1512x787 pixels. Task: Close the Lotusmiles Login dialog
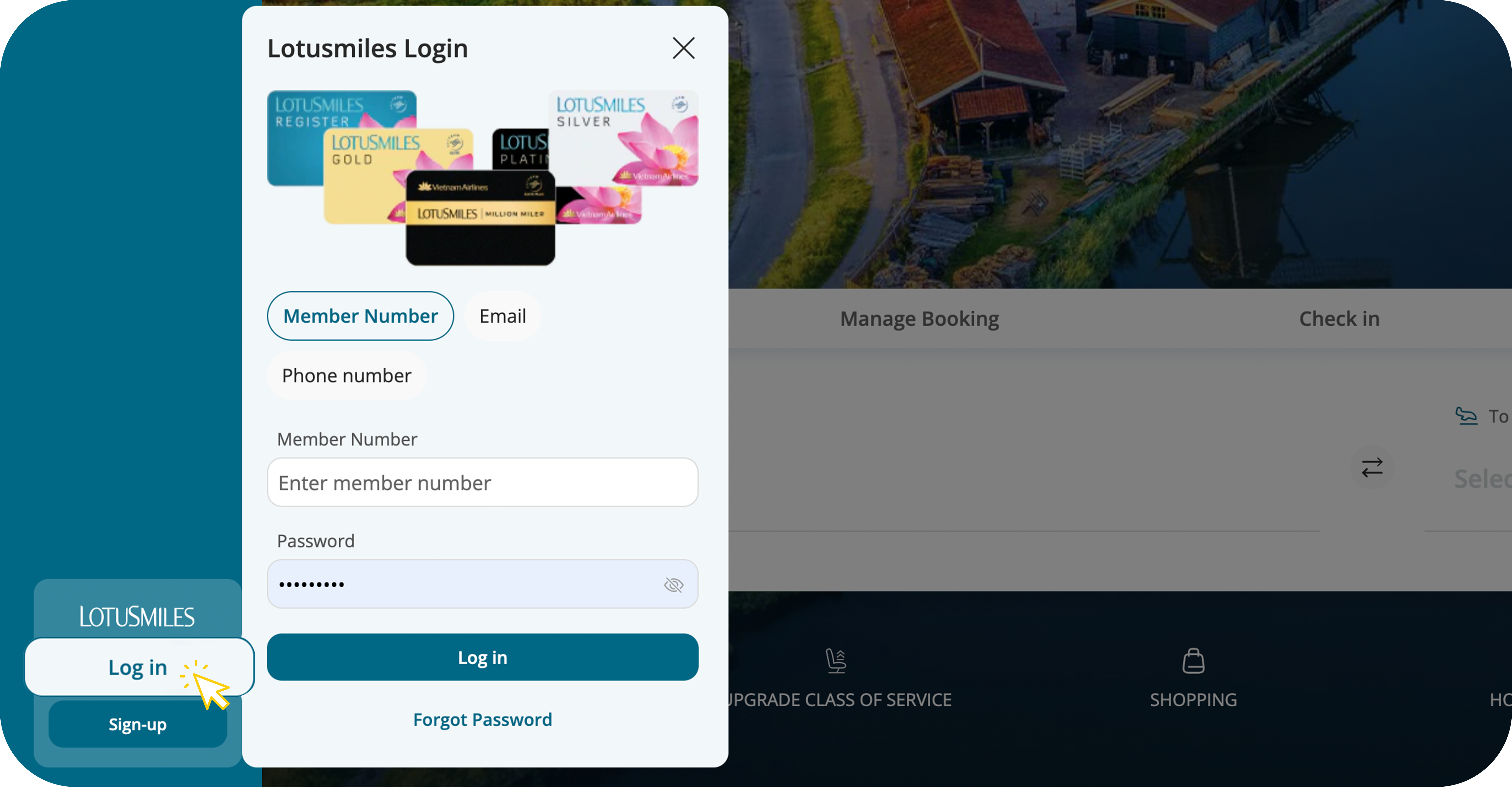[683, 48]
